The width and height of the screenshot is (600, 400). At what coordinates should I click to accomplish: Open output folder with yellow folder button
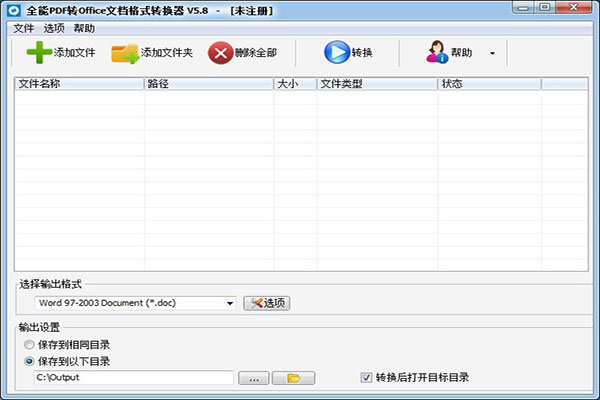pos(293,378)
